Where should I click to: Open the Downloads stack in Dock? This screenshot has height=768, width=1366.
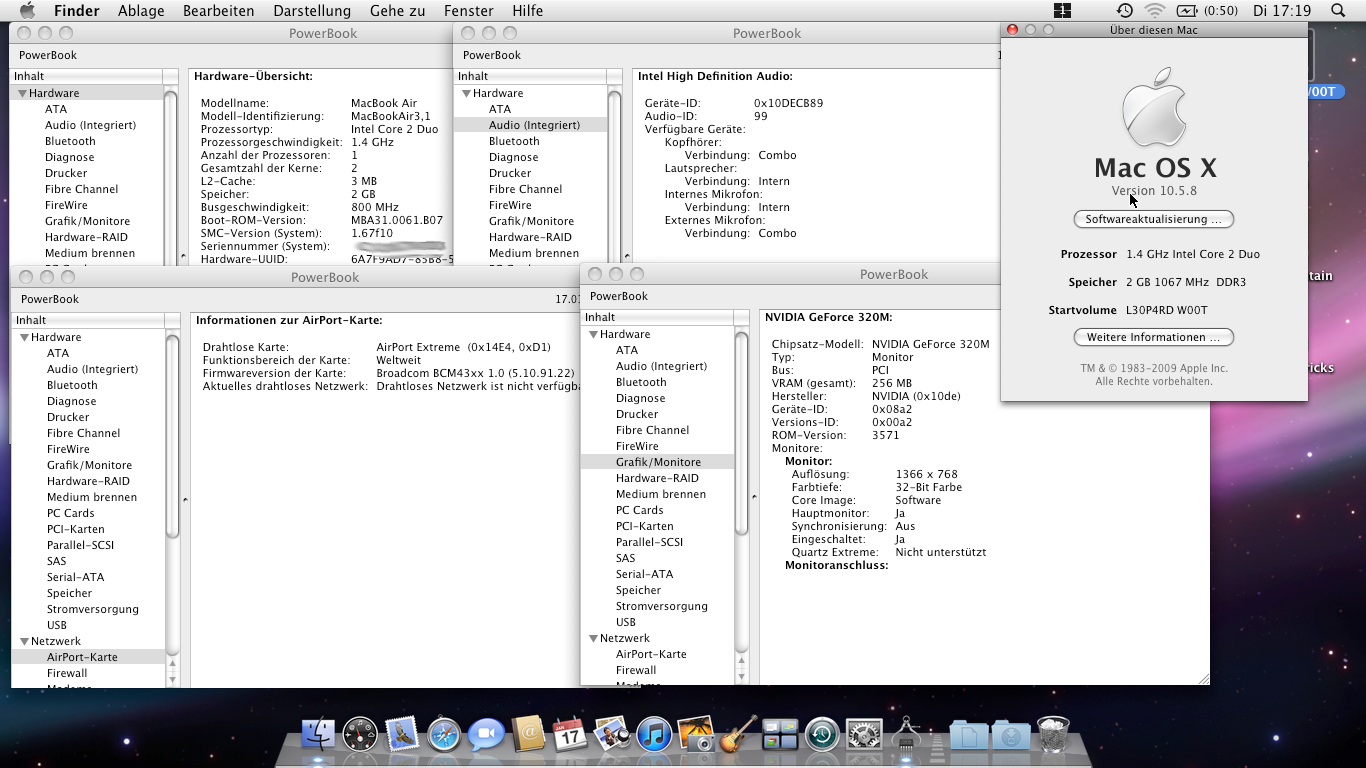(x=1010, y=736)
